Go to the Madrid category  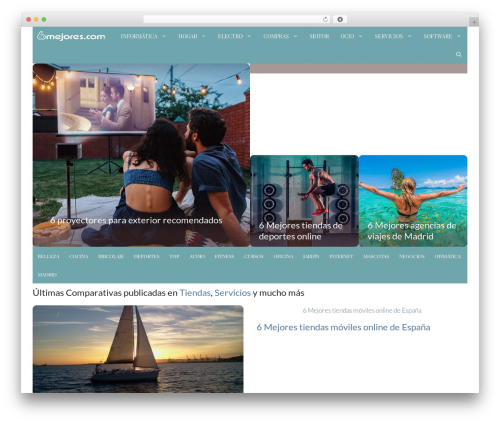(x=47, y=275)
